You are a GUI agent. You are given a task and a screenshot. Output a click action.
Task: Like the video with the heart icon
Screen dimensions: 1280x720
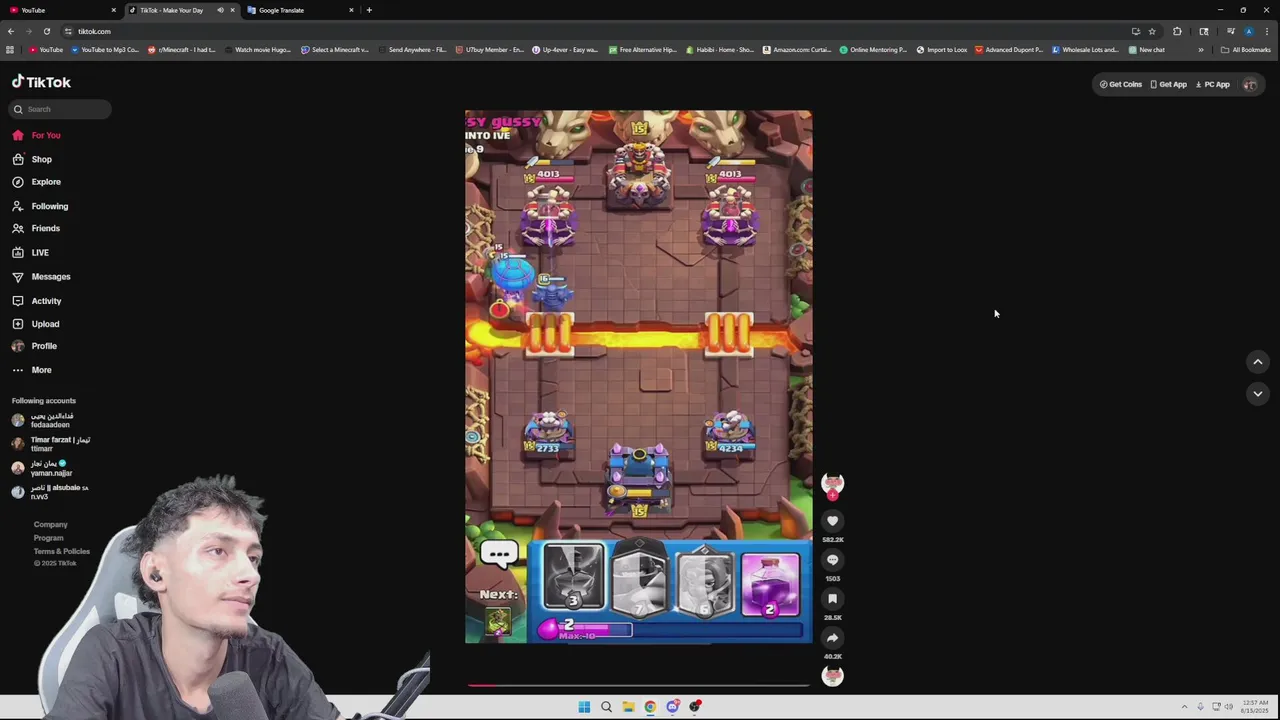tap(832, 521)
